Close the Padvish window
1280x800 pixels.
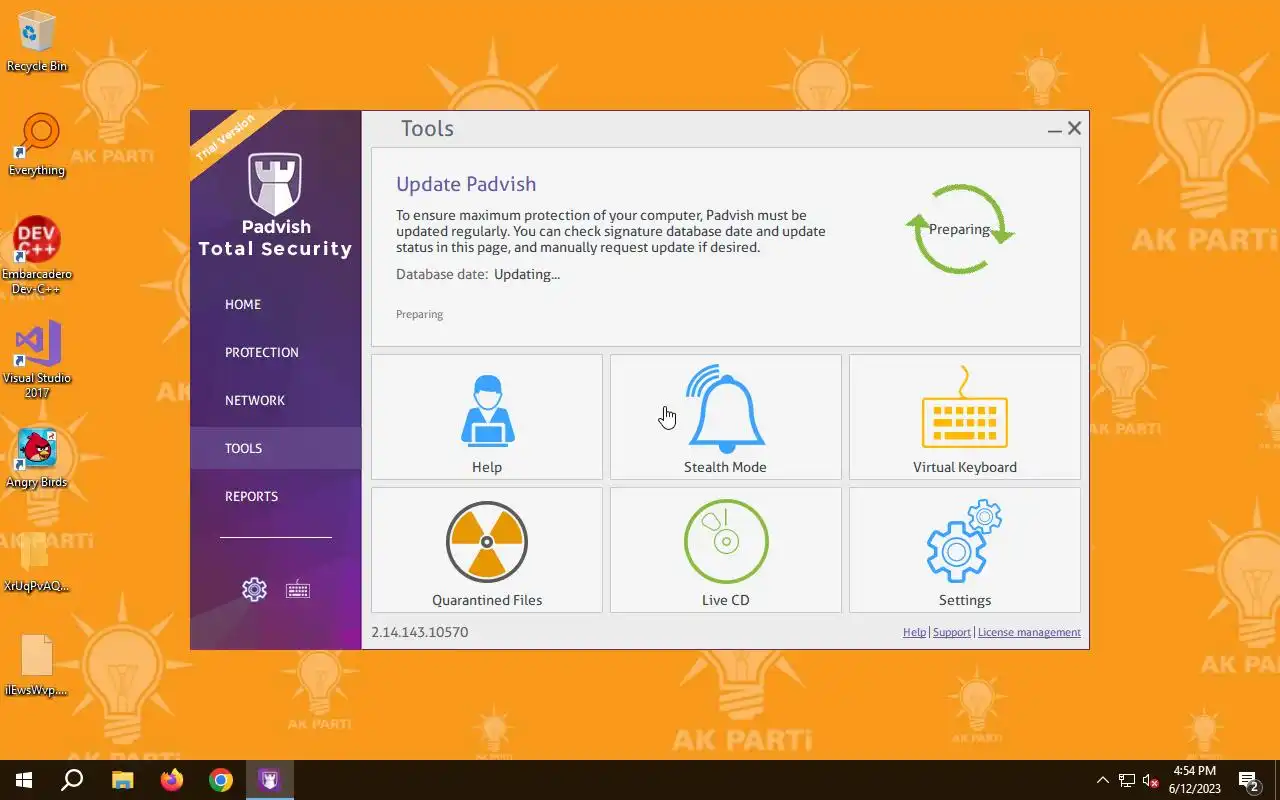pos(1075,128)
